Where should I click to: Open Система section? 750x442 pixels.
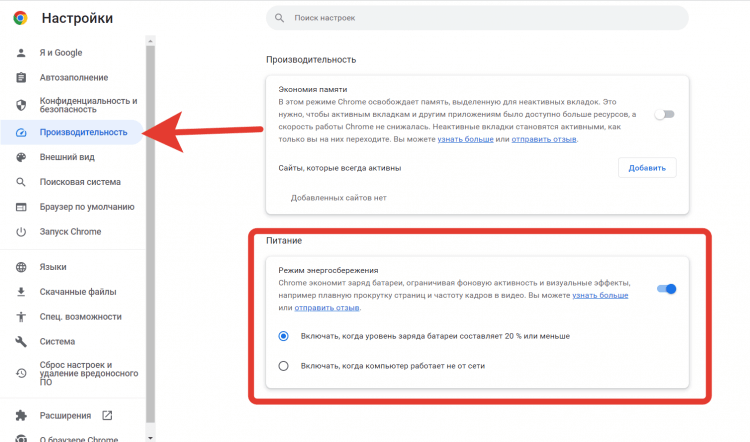(57, 342)
